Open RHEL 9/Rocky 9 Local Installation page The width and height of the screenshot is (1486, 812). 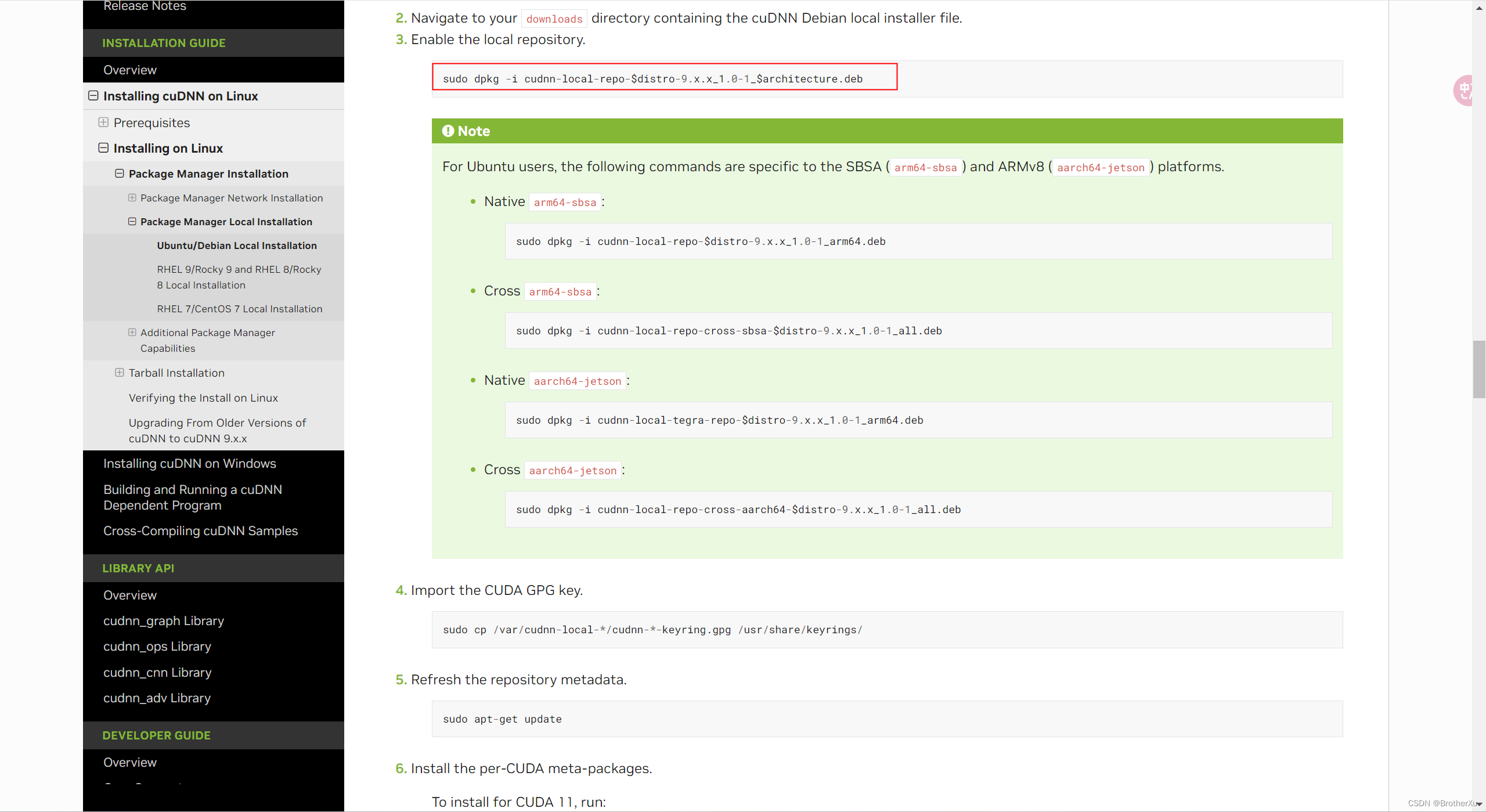point(239,277)
